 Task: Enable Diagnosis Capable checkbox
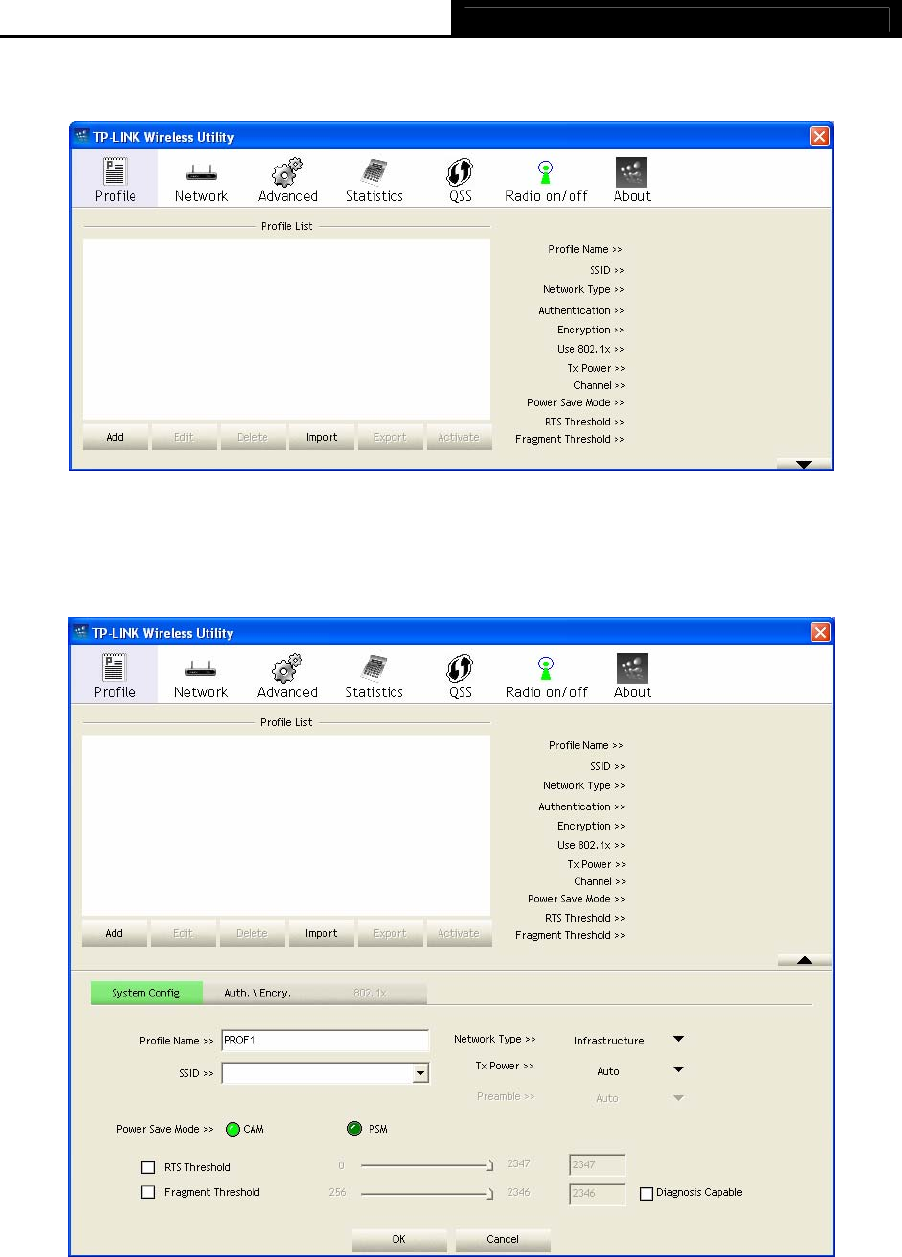pyautogui.click(x=646, y=1192)
